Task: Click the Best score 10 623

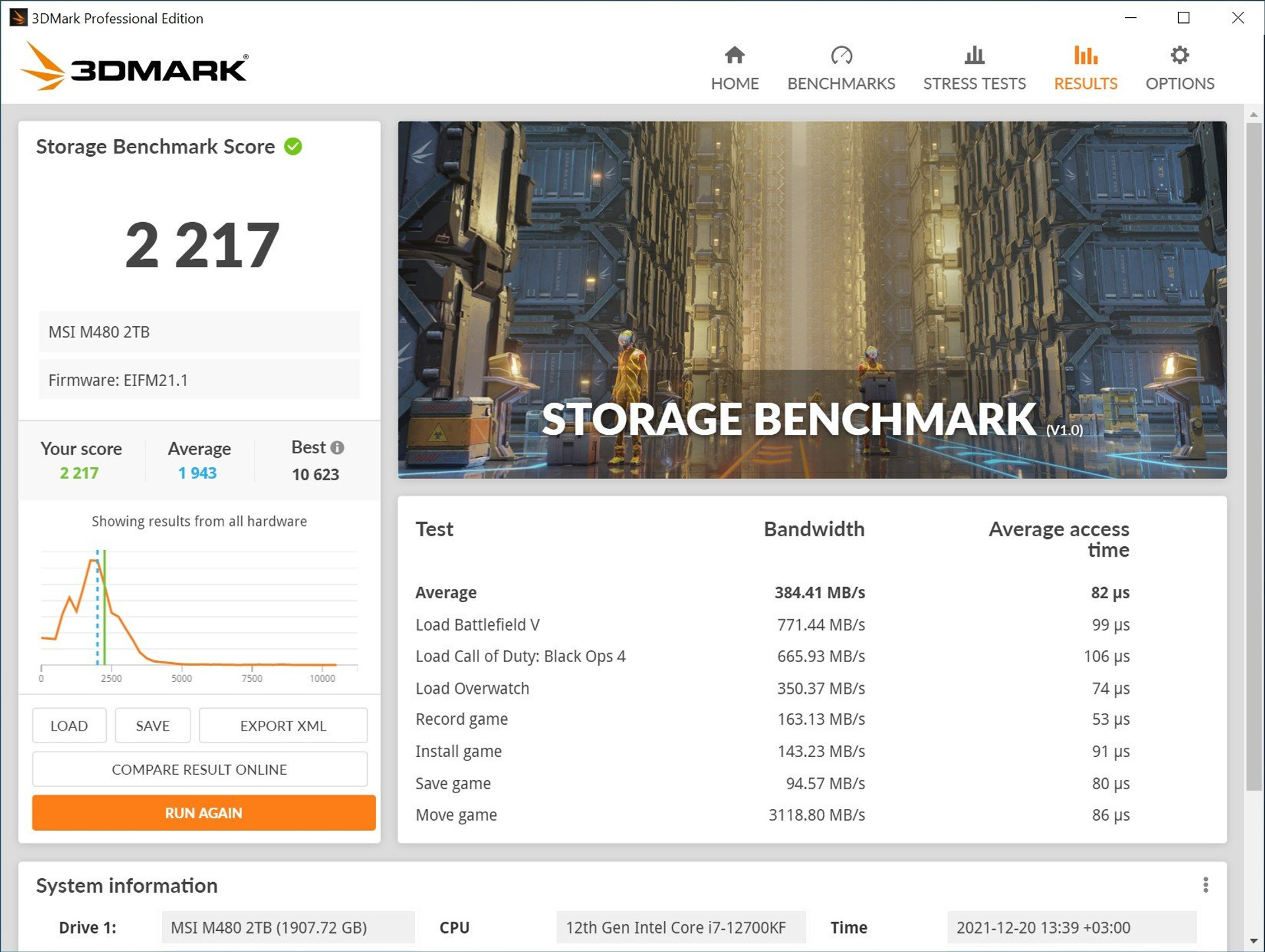Action: tap(316, 474)
